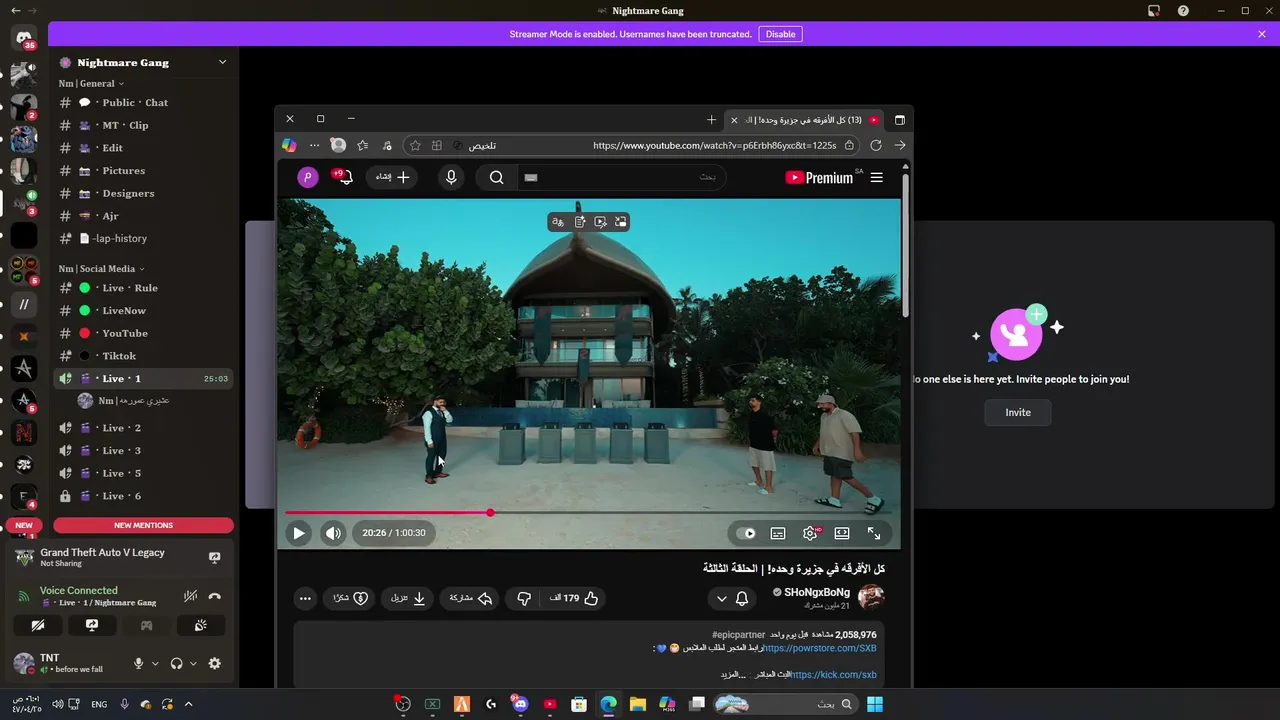Join Live · 2 voice channel
This screenshot has height=720, width=1280.
click(x=144, y=428)
